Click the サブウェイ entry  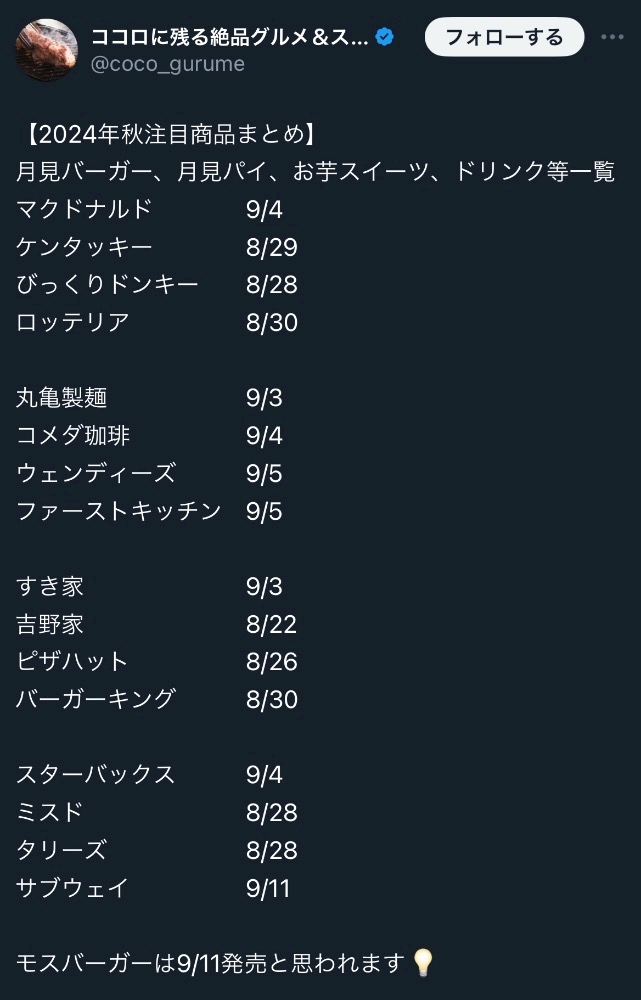[73, 887]
